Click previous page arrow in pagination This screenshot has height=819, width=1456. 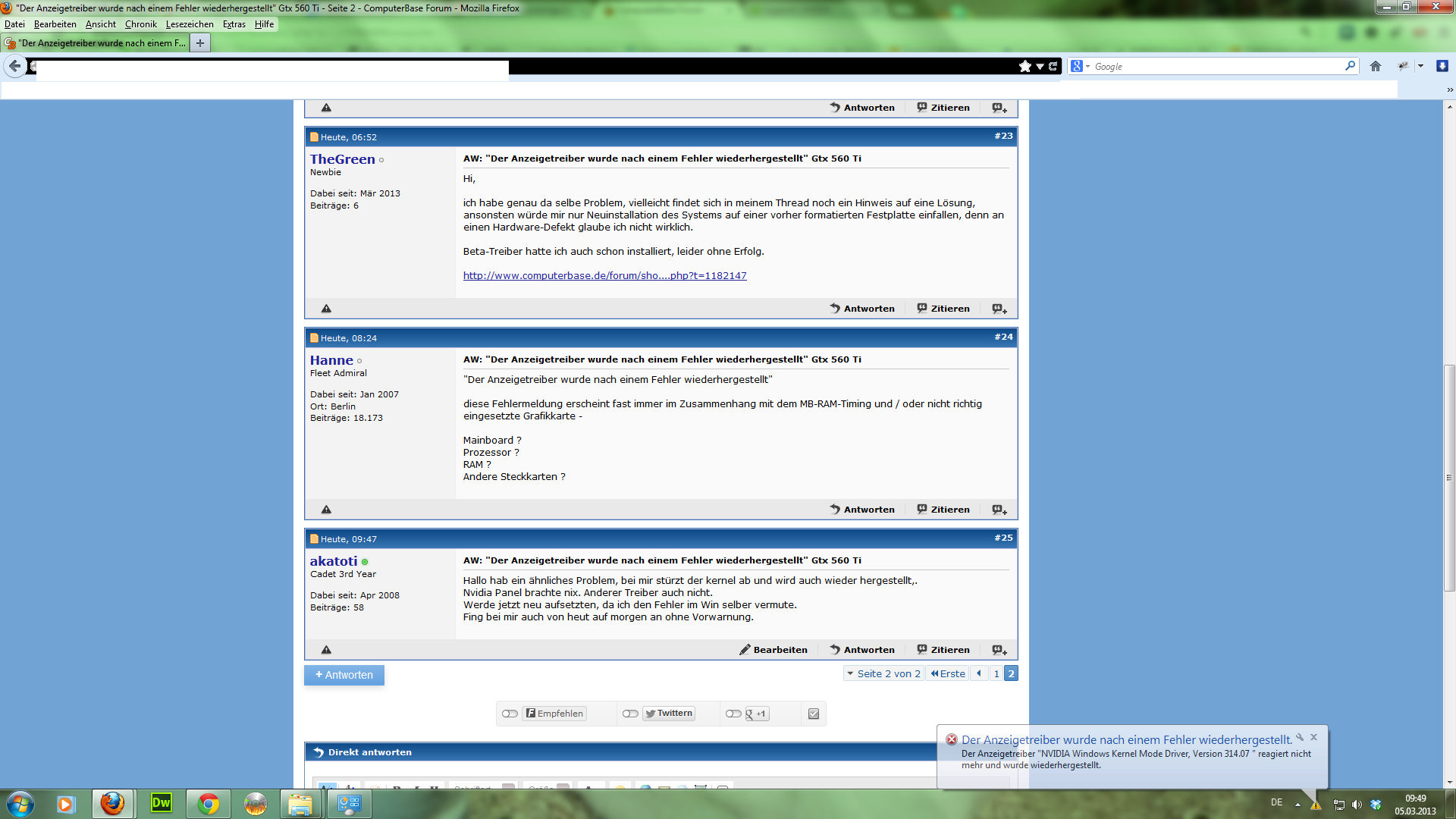979,673
